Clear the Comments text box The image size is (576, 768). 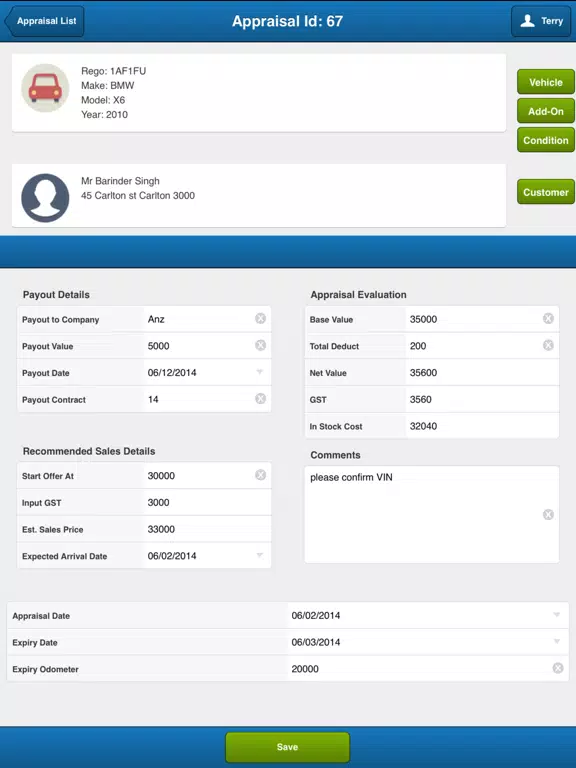pos(548,515)
